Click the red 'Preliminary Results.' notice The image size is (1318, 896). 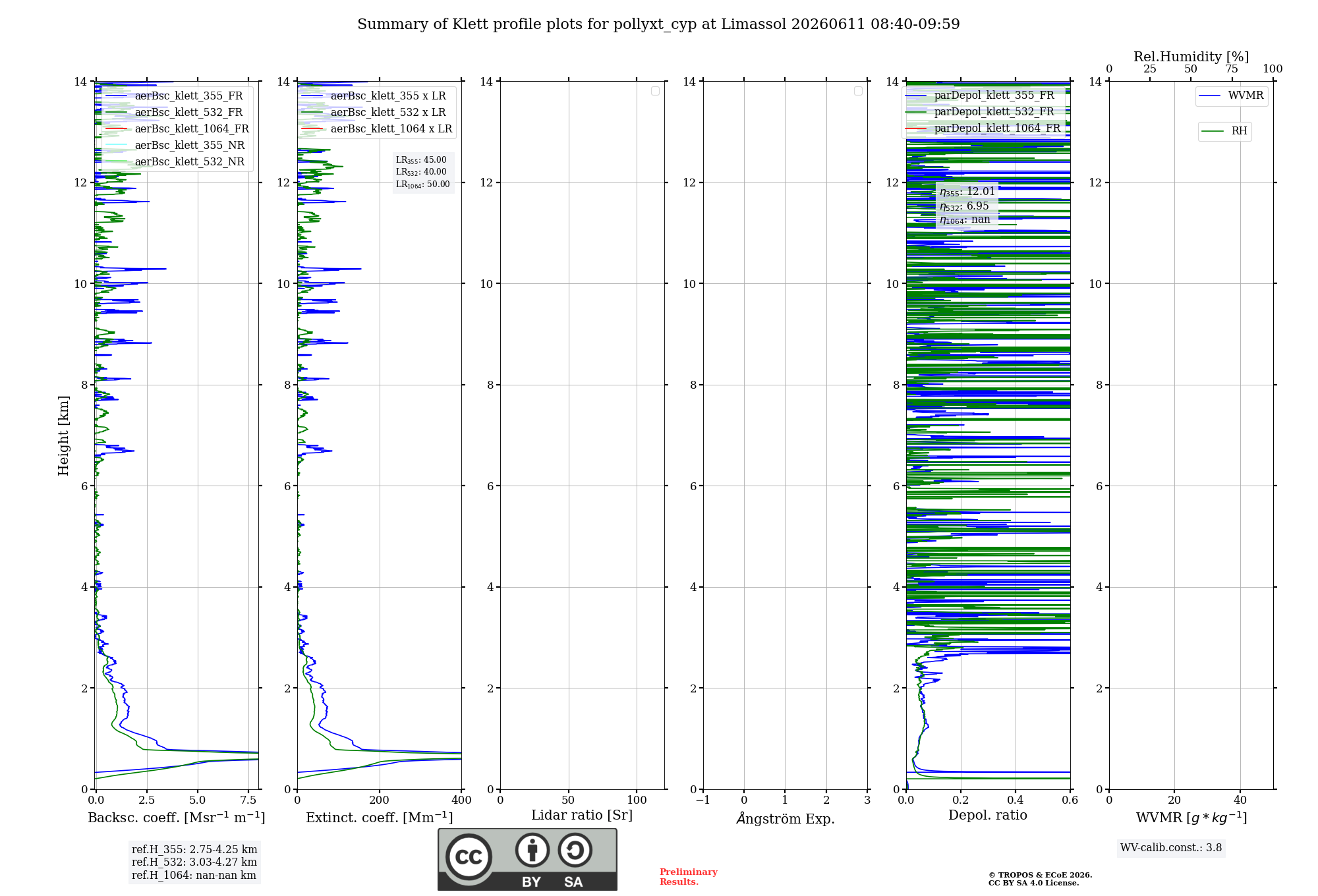pos(689,877)
